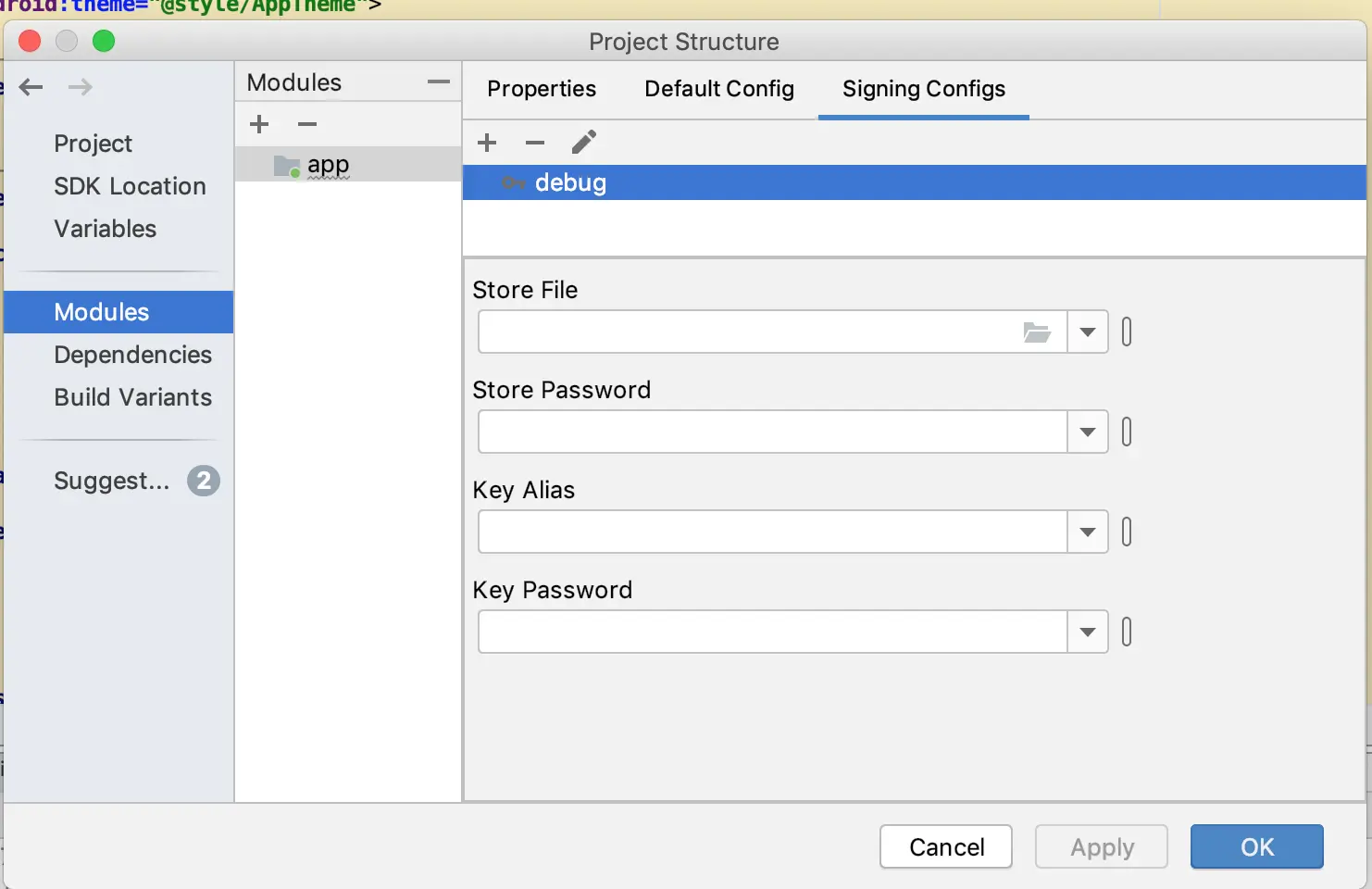The height and width of the screenshot is (889, 1372).
Task: Add a new module with plus icon
Action: [259, 124]
